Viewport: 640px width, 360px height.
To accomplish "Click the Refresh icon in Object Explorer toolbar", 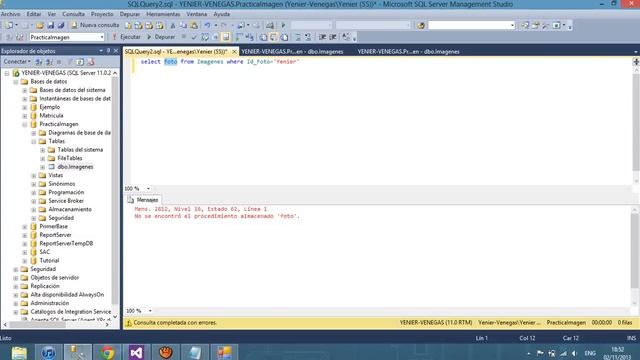I will (80, 62).
